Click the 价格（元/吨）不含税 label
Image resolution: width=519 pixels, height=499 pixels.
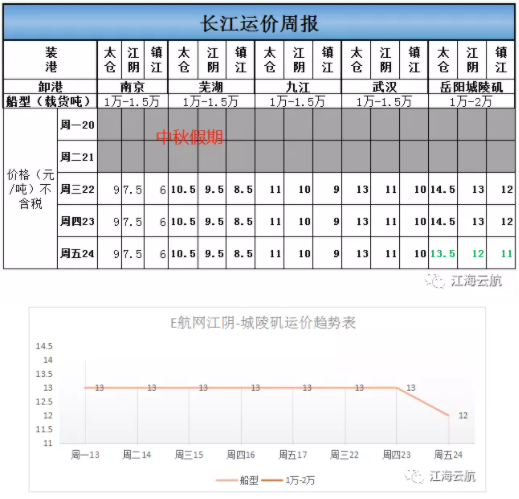click(x=30, y=189)
